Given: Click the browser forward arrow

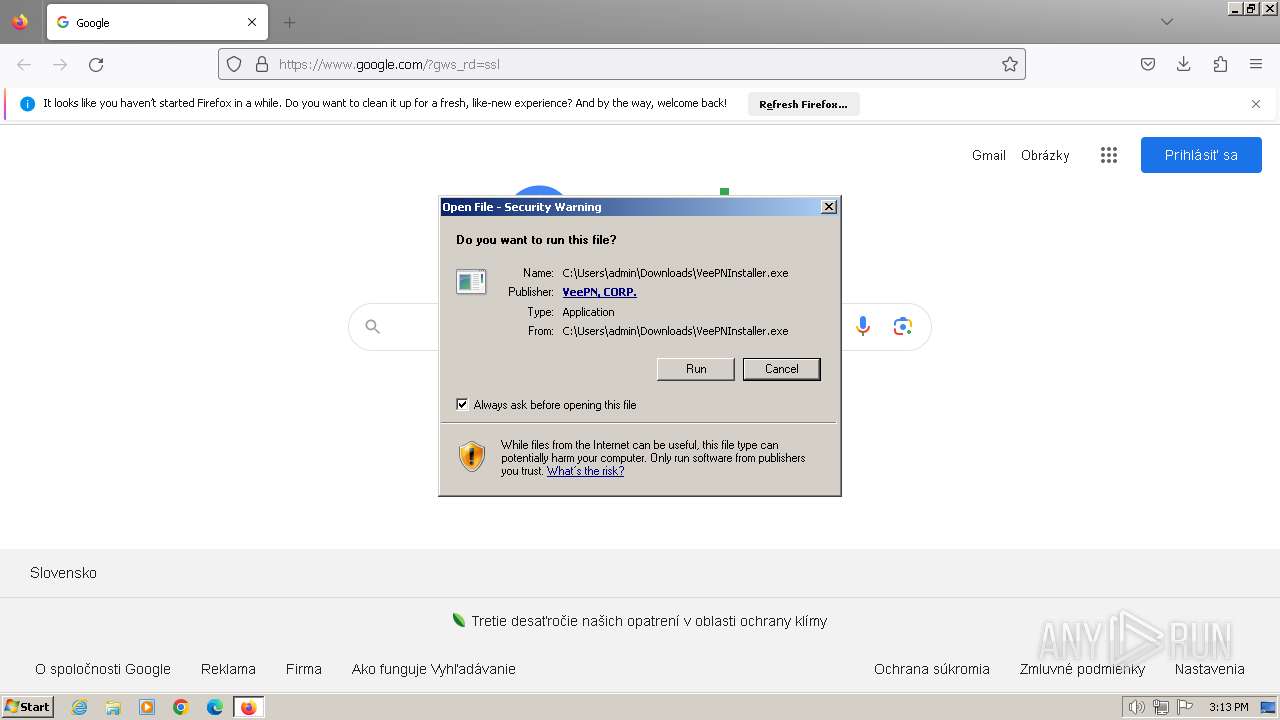Looking at the screenshot, I should (x=60, y=64).
